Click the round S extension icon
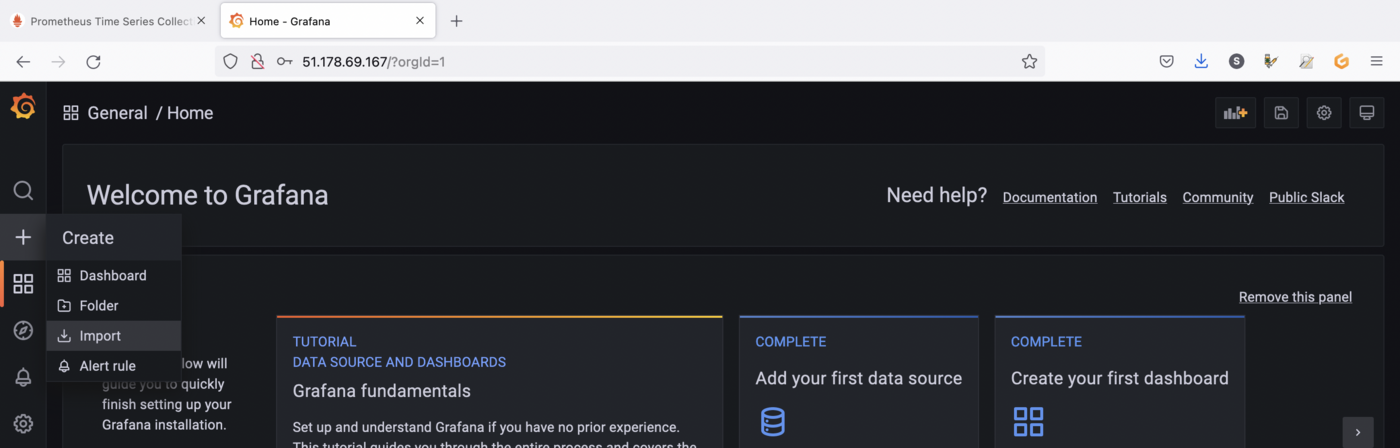This screenshot has height=448, width=1400. coord(1236,62)
